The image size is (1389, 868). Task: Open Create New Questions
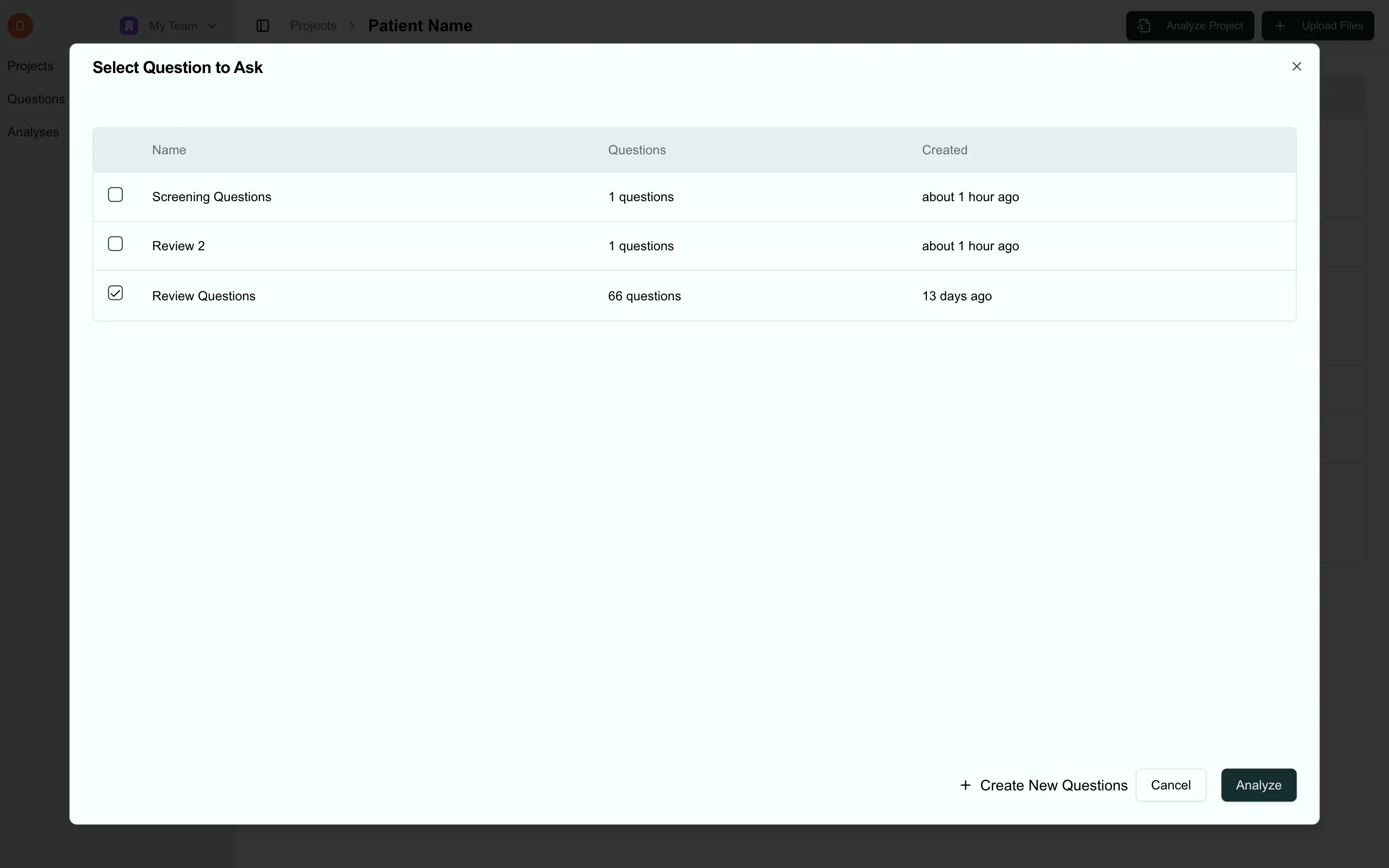click(1054, 785)
